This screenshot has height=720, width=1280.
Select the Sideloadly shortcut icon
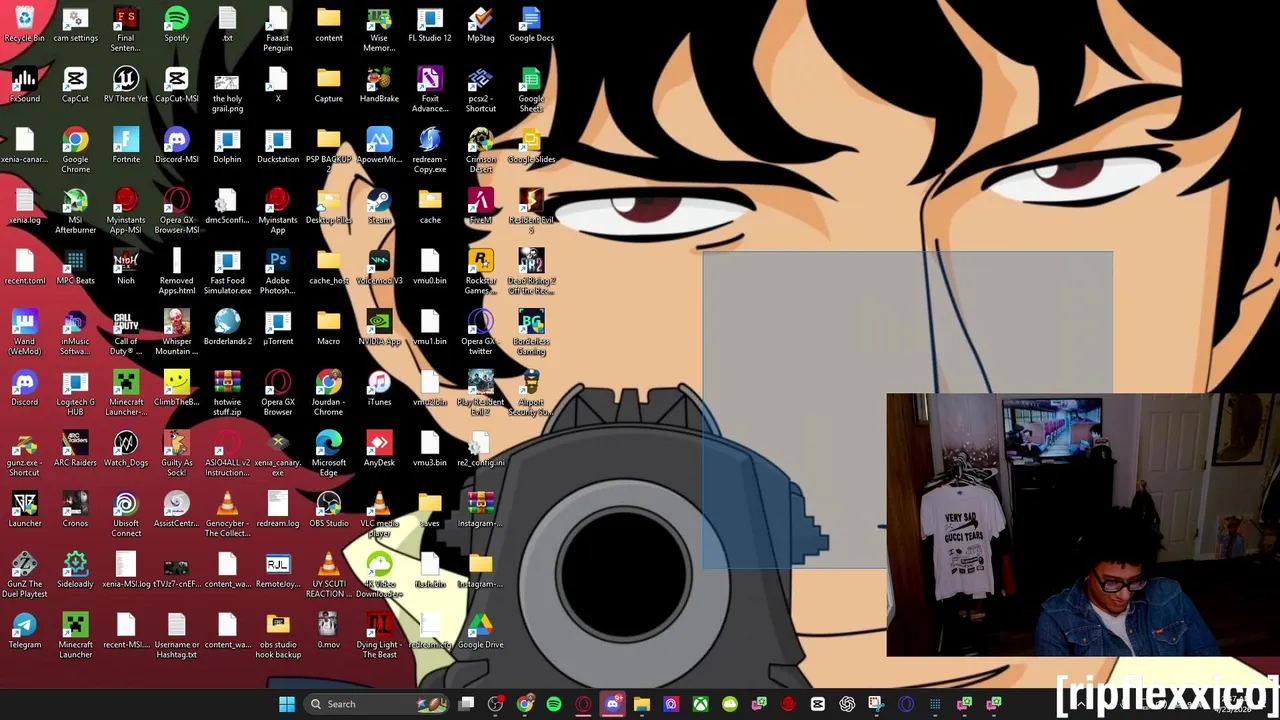(75, 570)
